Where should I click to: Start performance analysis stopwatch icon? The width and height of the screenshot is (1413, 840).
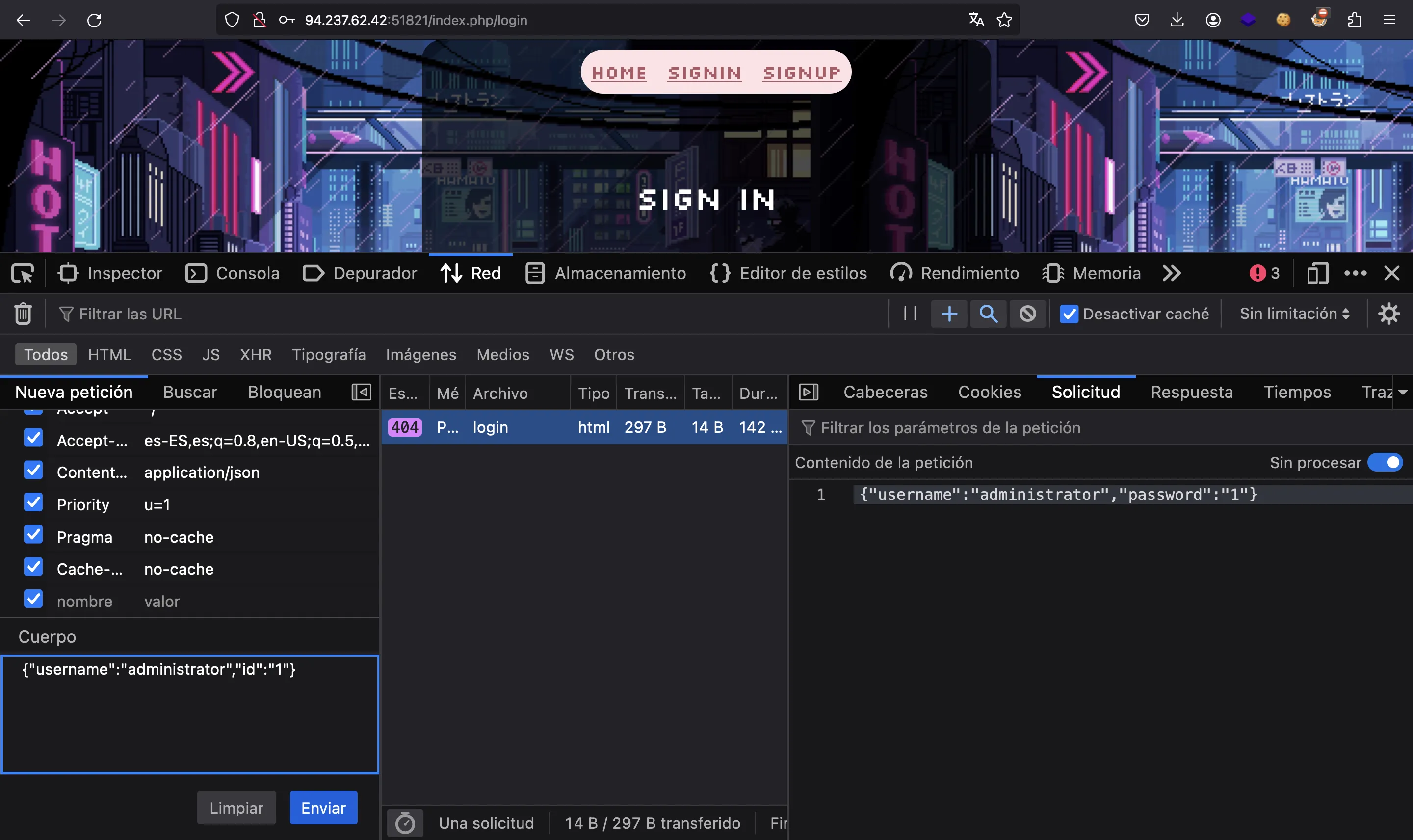point(405,823)
